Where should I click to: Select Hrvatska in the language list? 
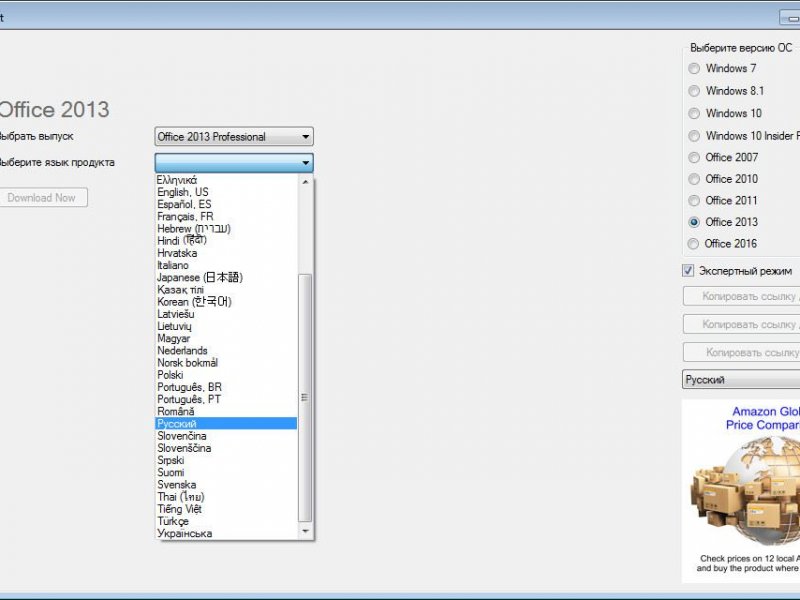click(x=226, y=253)
